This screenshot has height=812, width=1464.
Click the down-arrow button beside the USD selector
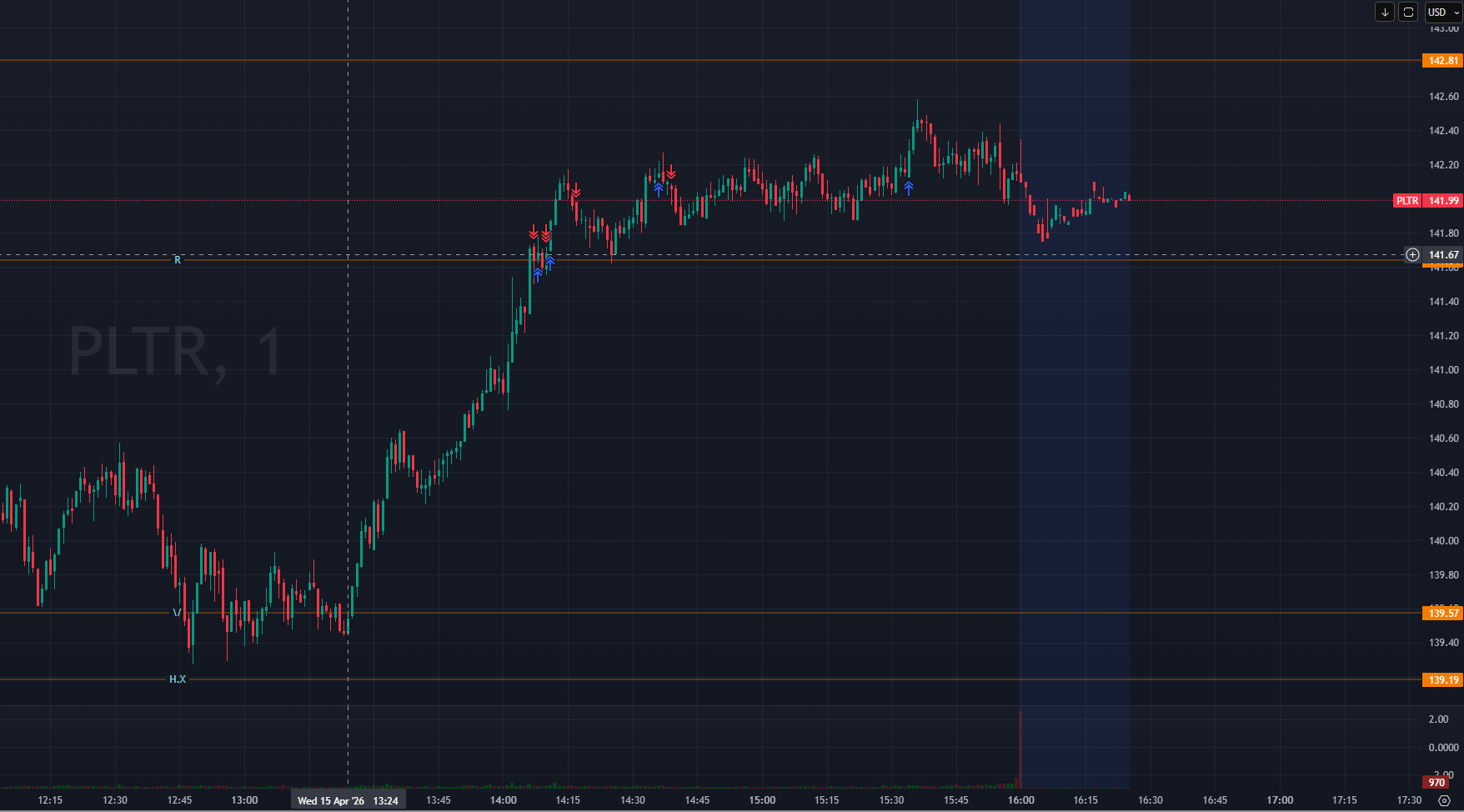(x=1385, y=12)
